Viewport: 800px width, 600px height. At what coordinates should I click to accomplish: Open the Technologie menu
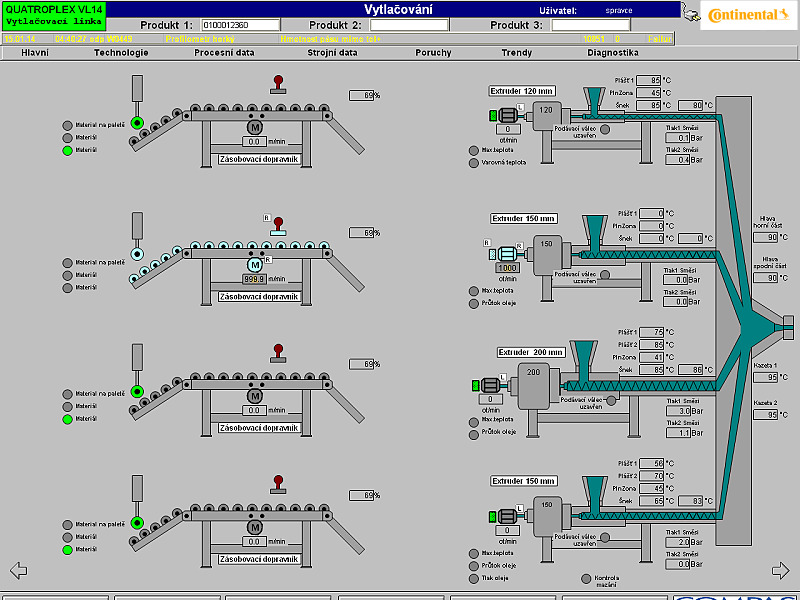click(121, 53)
